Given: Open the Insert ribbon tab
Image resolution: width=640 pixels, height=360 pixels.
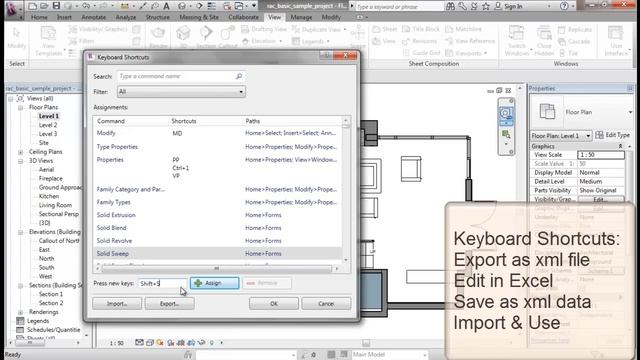Looking at the screenshot, I should [x=64, y=17].
